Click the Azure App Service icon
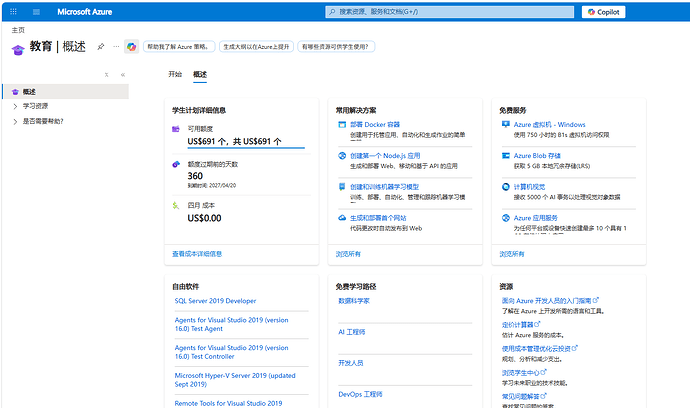Viewport: 690px width, 408px height. pos(506,218)
